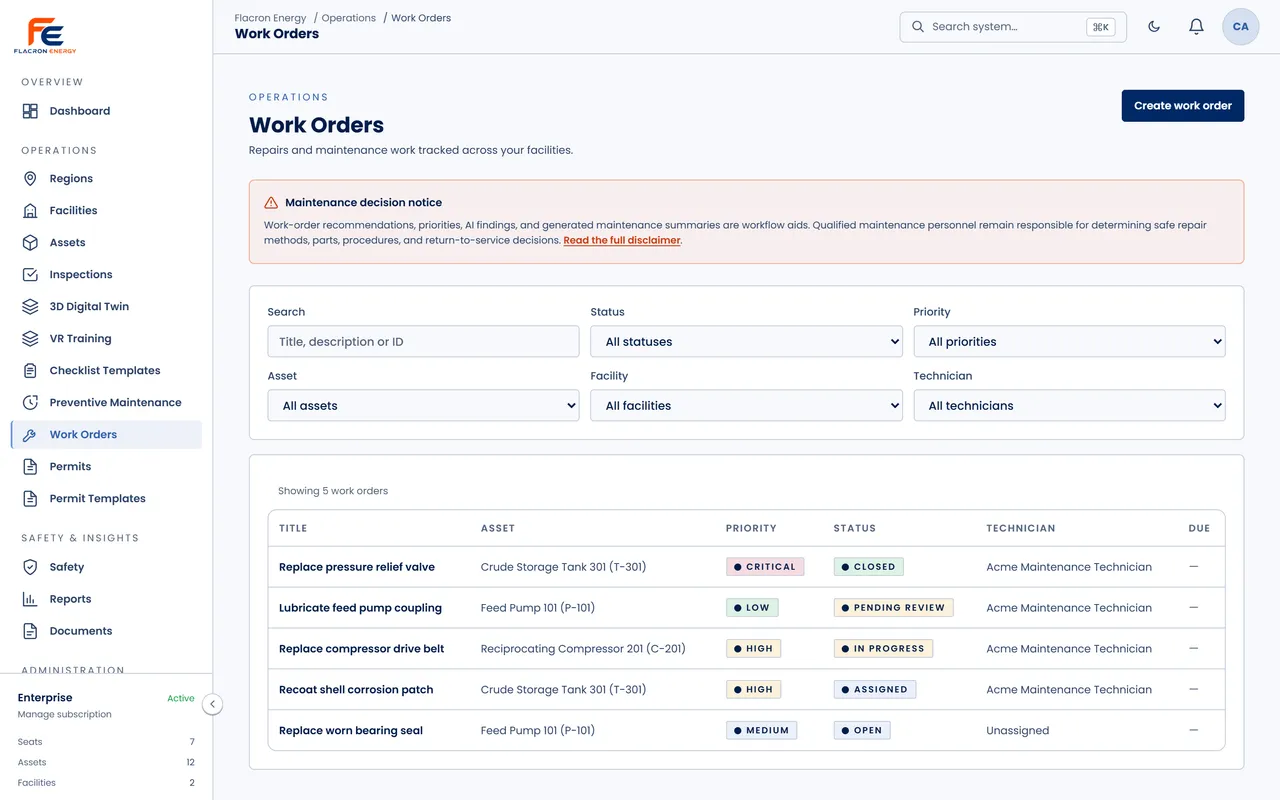The width and height of the screenshot is (1280, 800).
Task: Click the Reports bar chart icon
Action: click(30, 599)
